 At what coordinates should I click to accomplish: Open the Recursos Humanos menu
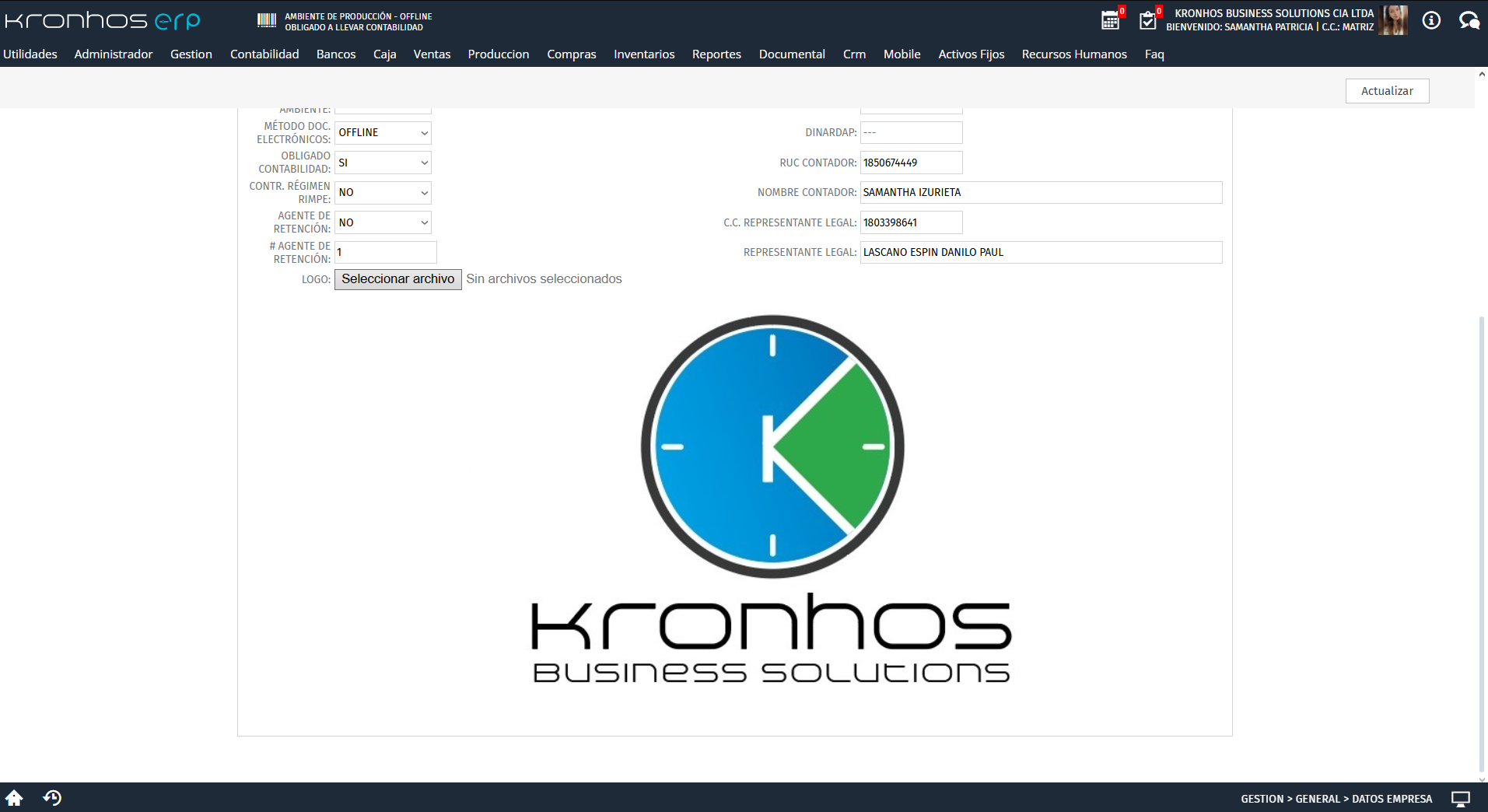1073,54
